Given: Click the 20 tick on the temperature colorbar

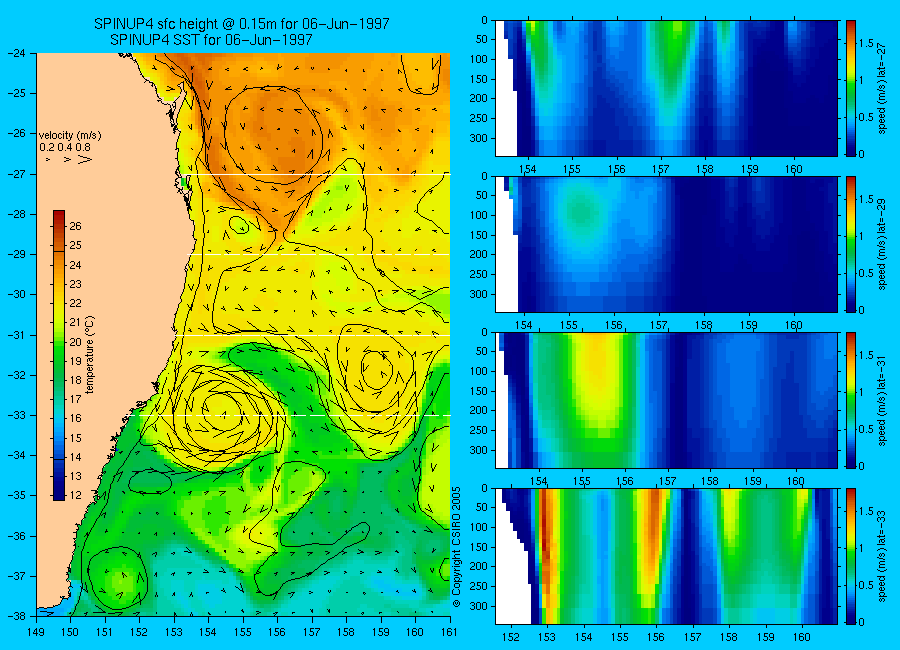Looking at the screenshot, I should tap(75, 342).
